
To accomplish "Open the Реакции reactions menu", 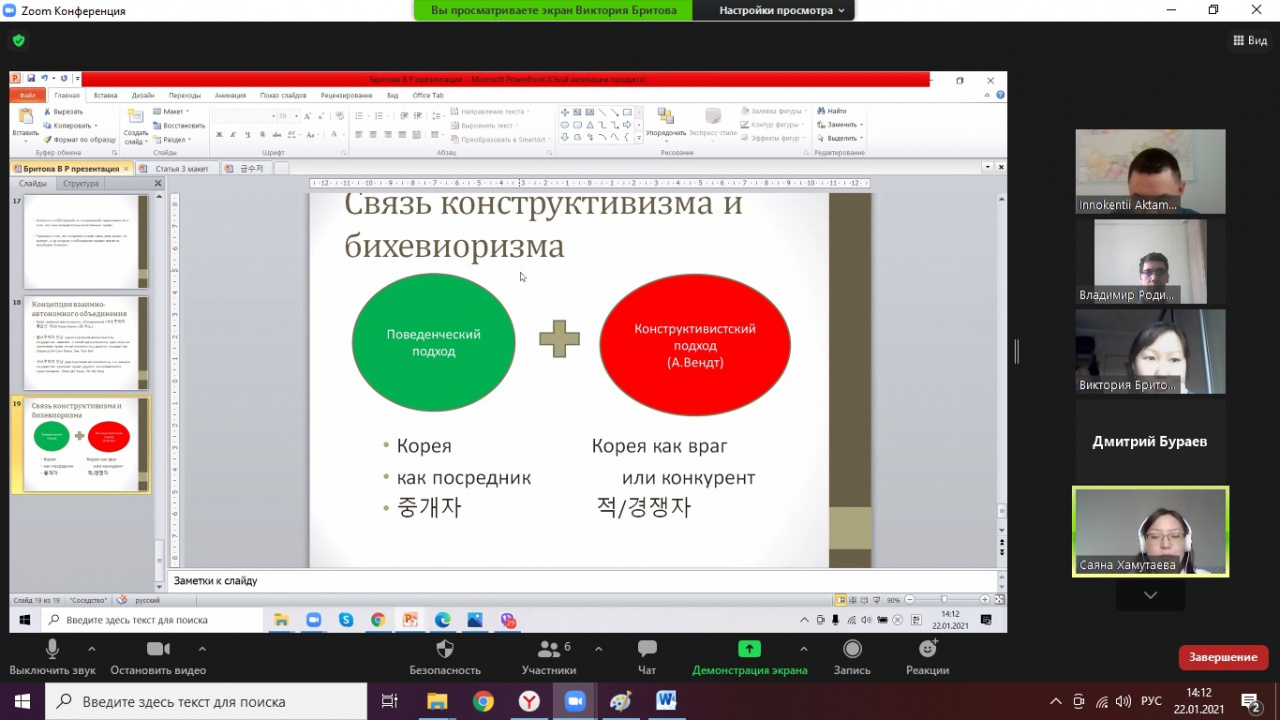I will pyautogui.click(x=927, y=650).
